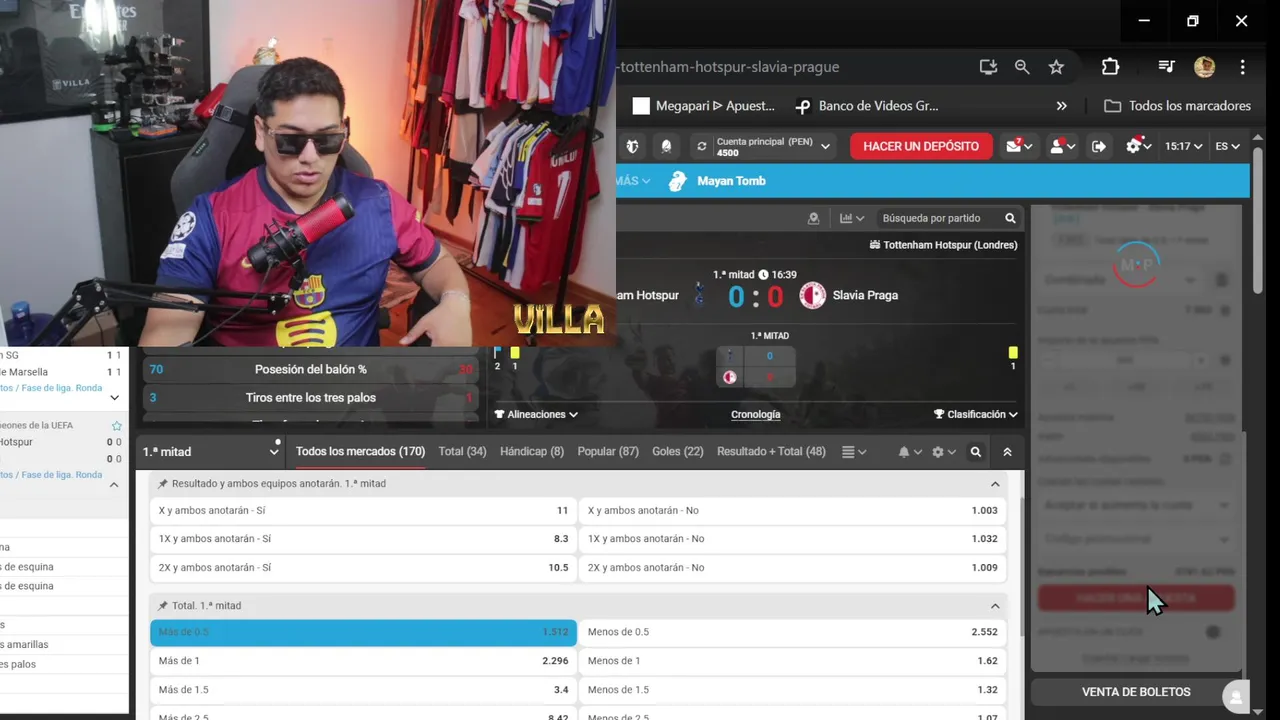Open the messages envelope with 7 notifications

pos(1019,146)
